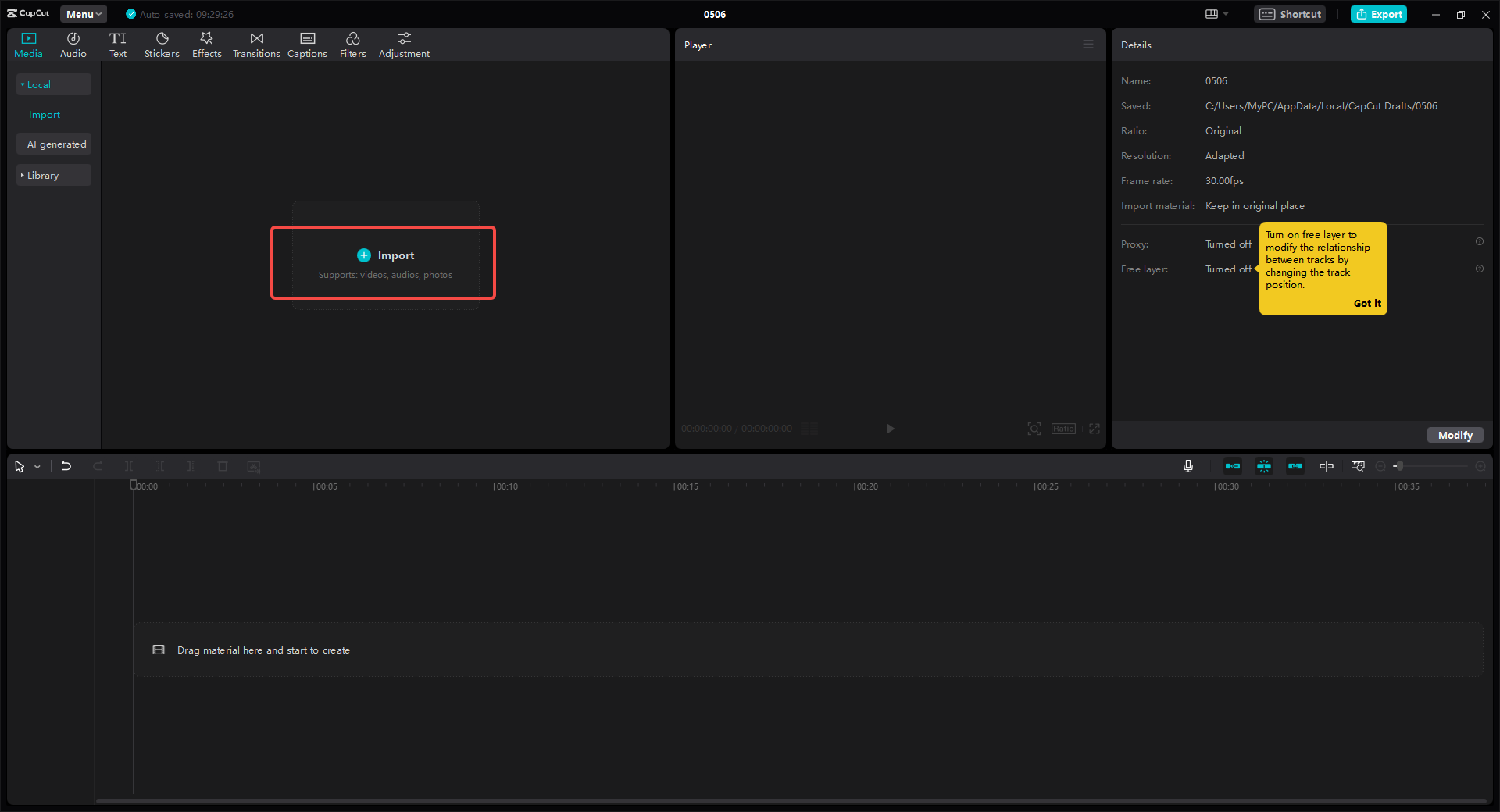Expand the Library section in the media sidebar

pyautogui.click(x=53, y=175)
